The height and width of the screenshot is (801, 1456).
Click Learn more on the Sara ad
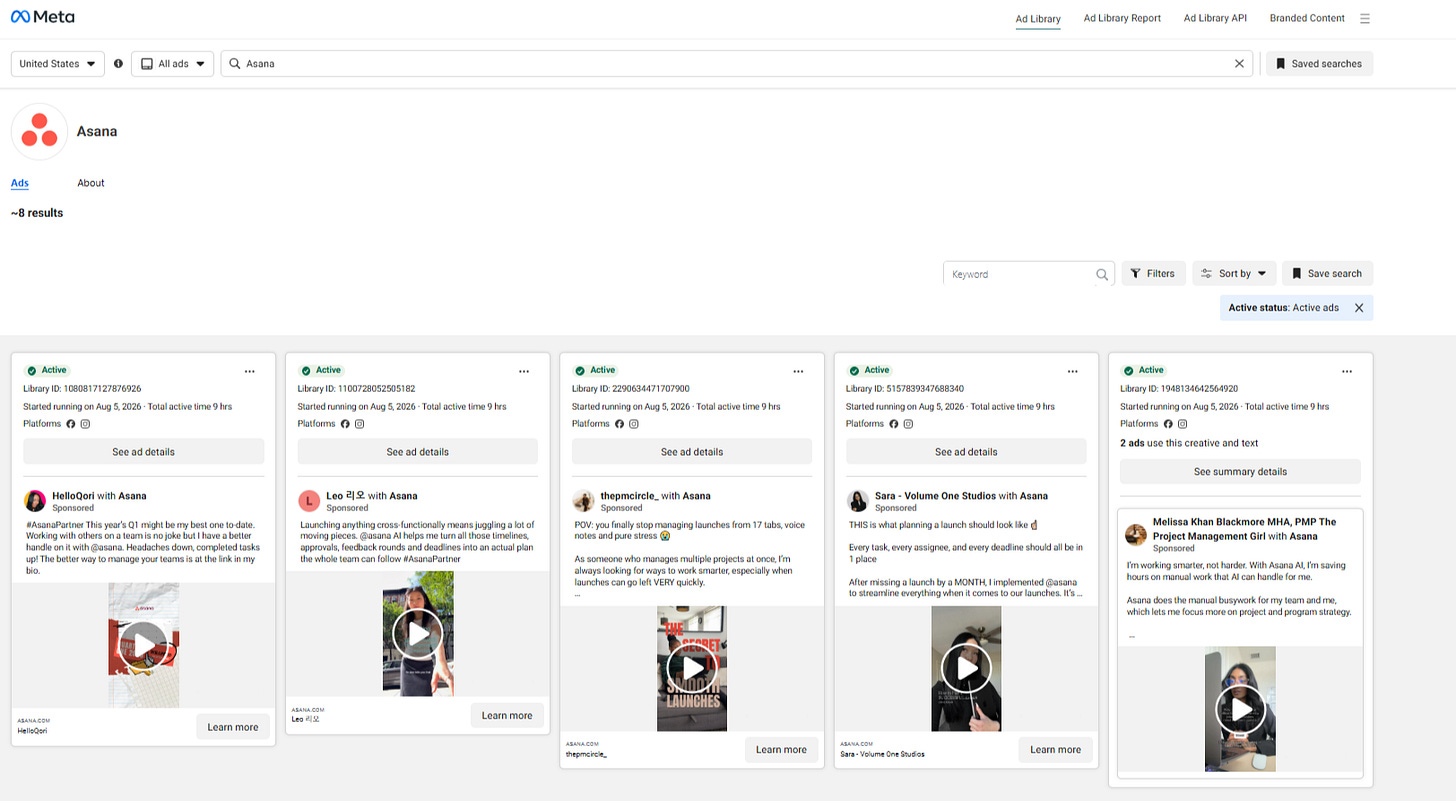pos(1055,749)
